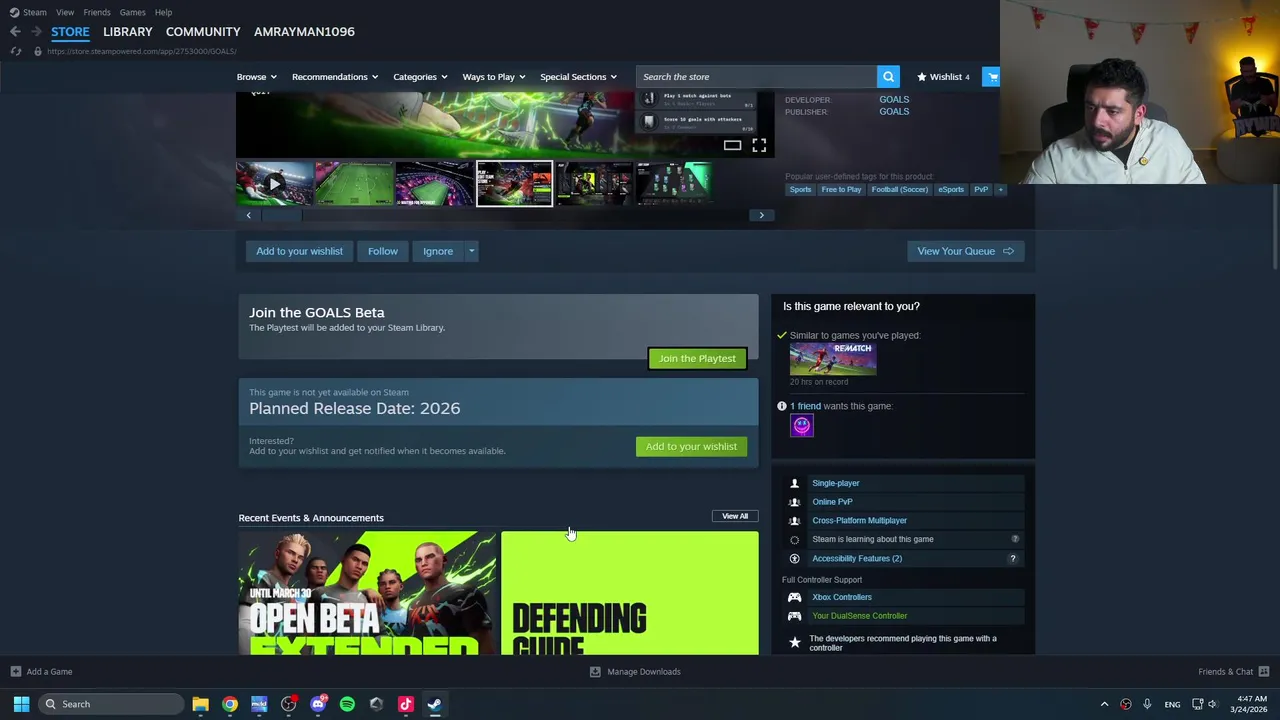Click the Follow button
The height and width of the screenshot is (720, 1280).
click(x=382, y=251)
